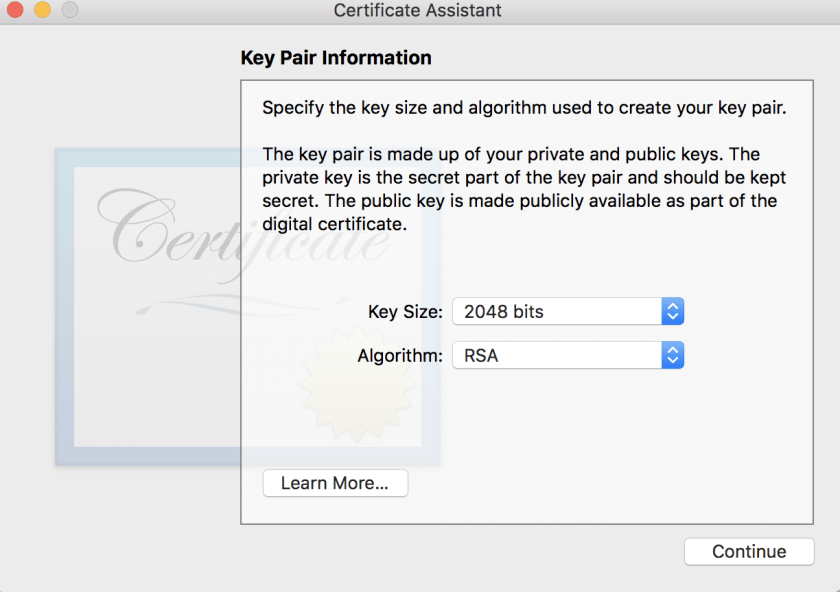Viewport: 840px width, 592px height.
Task: Click the "Algorithm:" label
Action: [399, 356]
